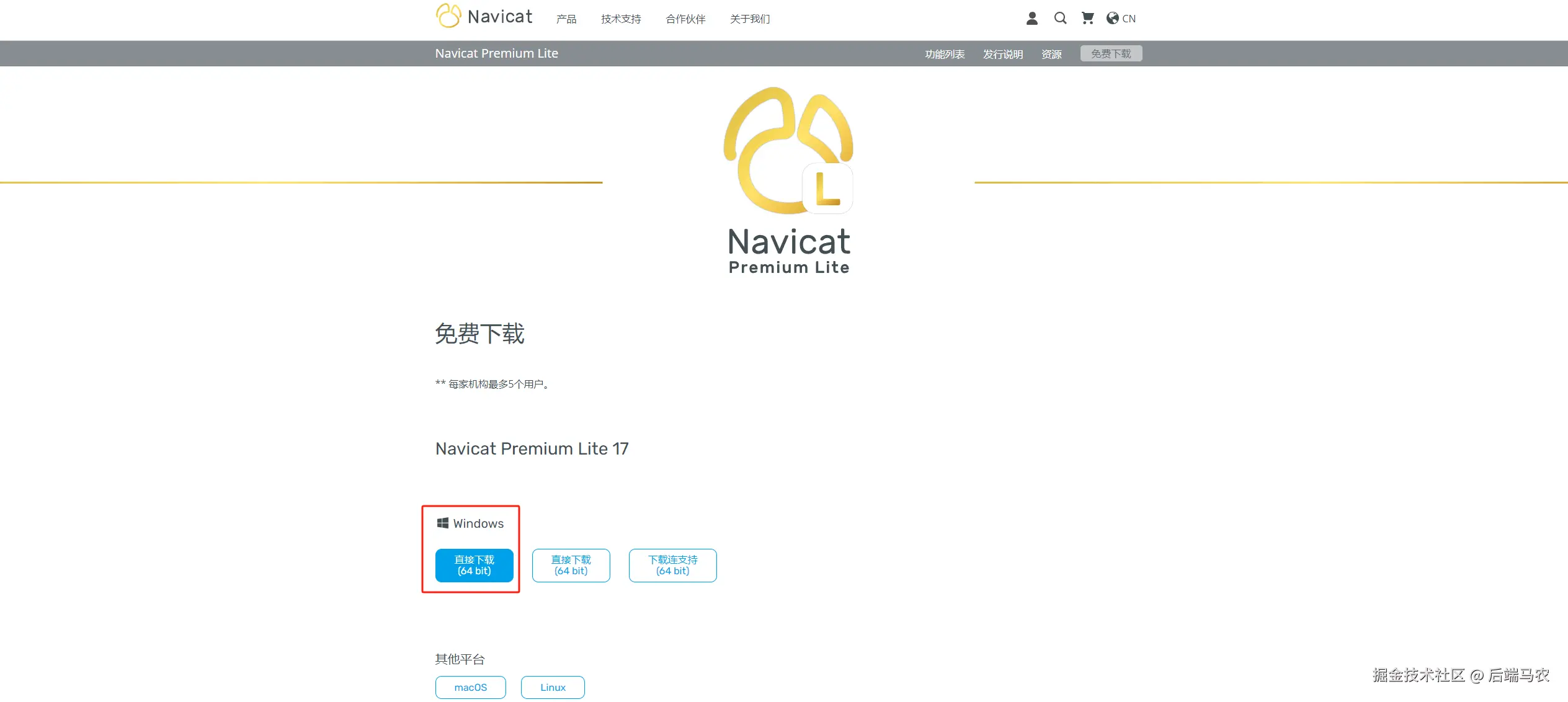Open the 技术支持 menu
The height and width of the screenshot is (702, 1568).
(621, 19)
